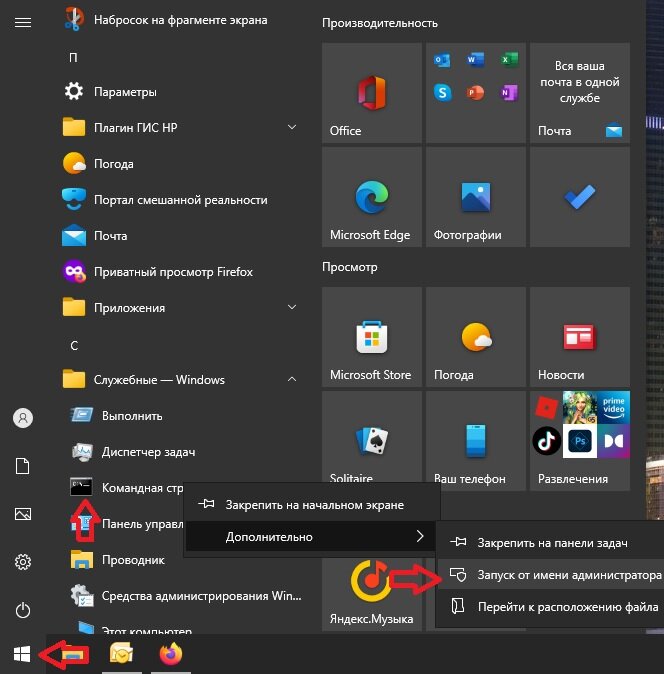Click the letter С group header
This screenshot has width=664, height=674.
[74, 345]
